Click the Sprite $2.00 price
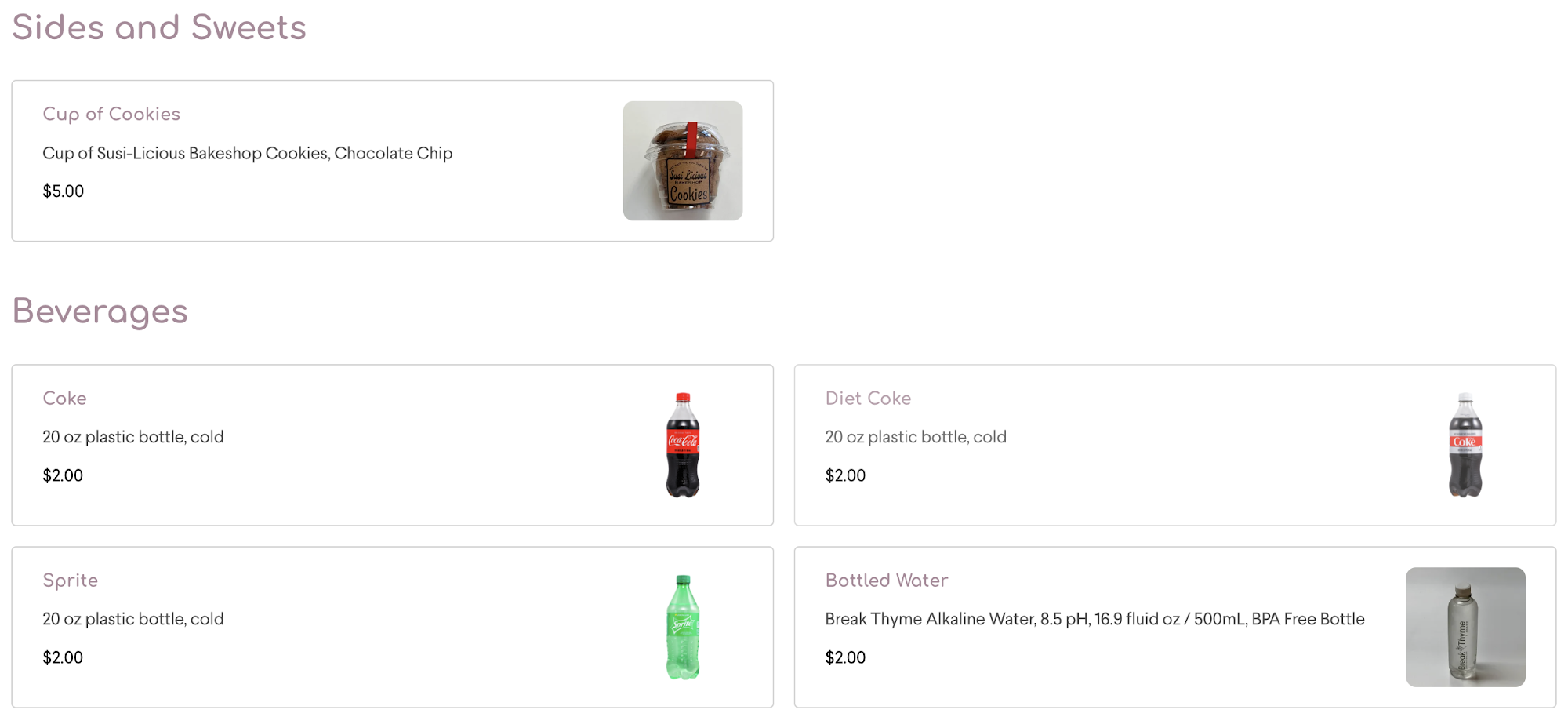Screen dimensions: 1568x717 pos(63,657)
